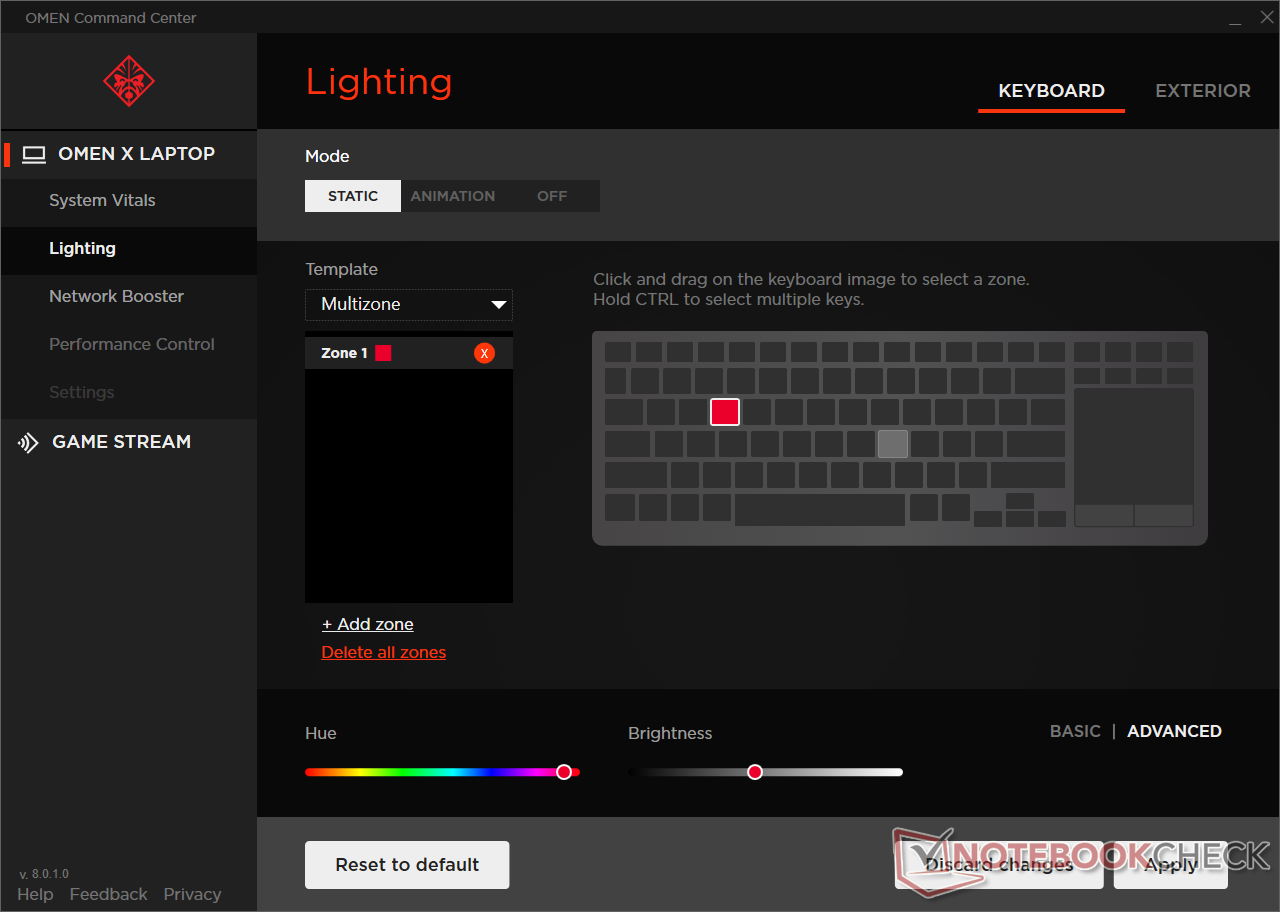The image size is (1280, 912).
Task: Click the Game Stream broadcast icon
Action: (28, 442)
